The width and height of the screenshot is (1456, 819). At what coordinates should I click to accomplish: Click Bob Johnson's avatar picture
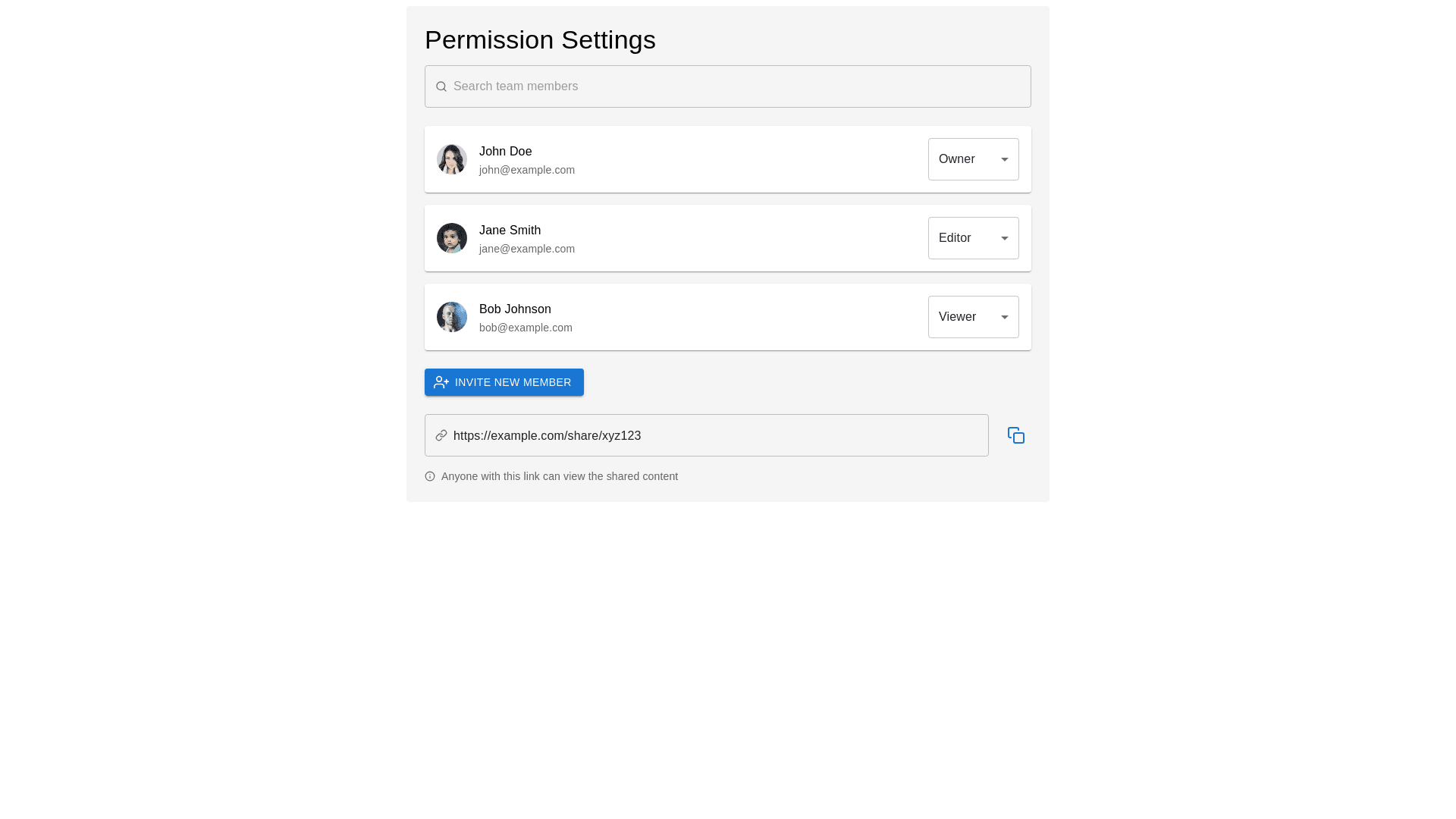(452, 317)
